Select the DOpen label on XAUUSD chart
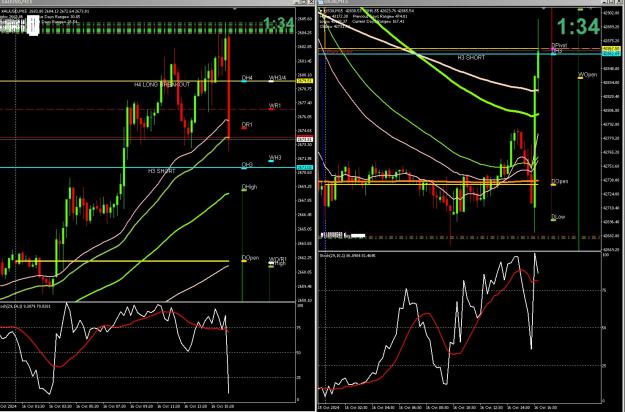 (250, 258)
